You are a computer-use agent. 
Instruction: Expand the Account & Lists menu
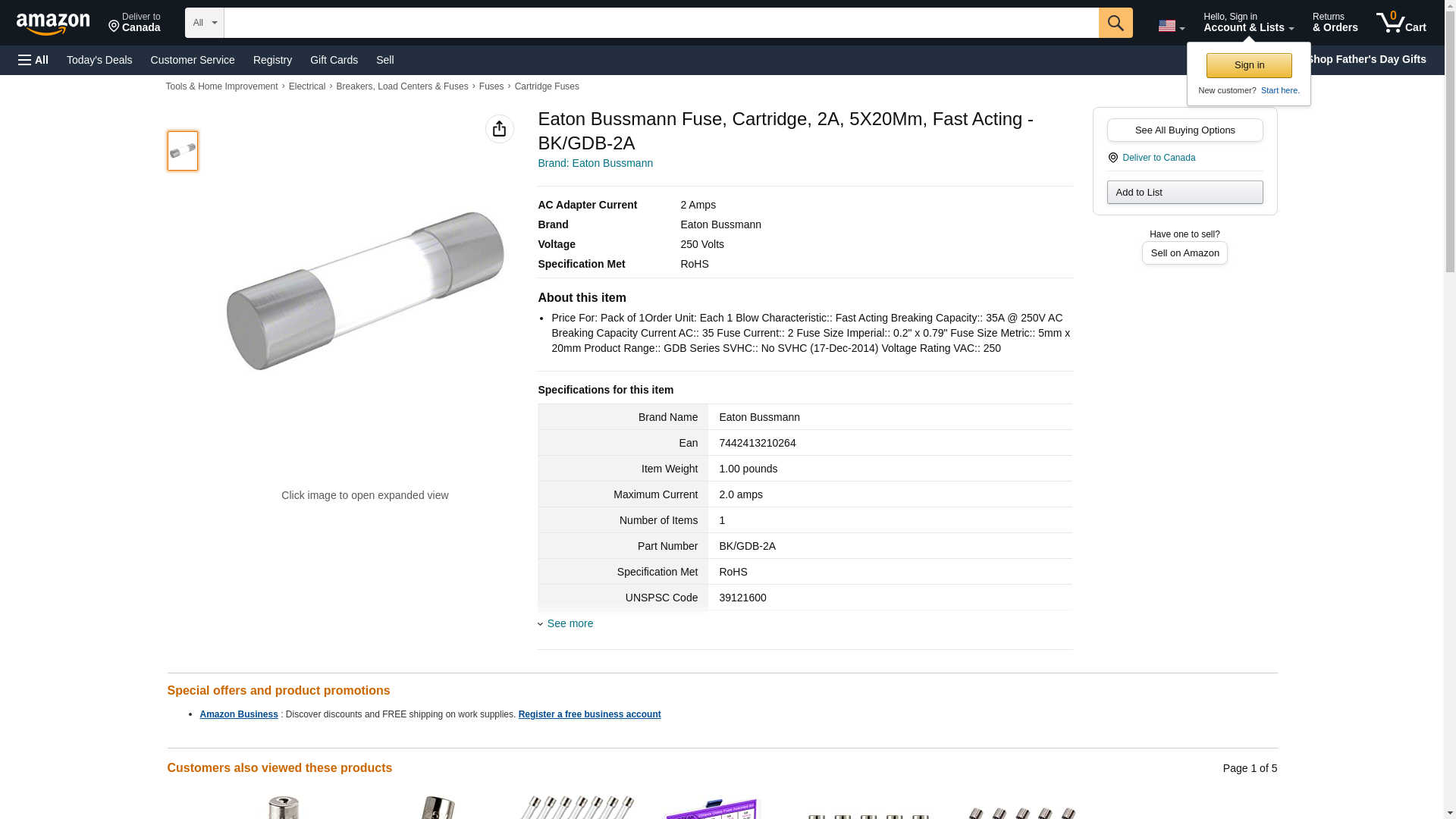pyautogui.click(x=1247, y=23)
